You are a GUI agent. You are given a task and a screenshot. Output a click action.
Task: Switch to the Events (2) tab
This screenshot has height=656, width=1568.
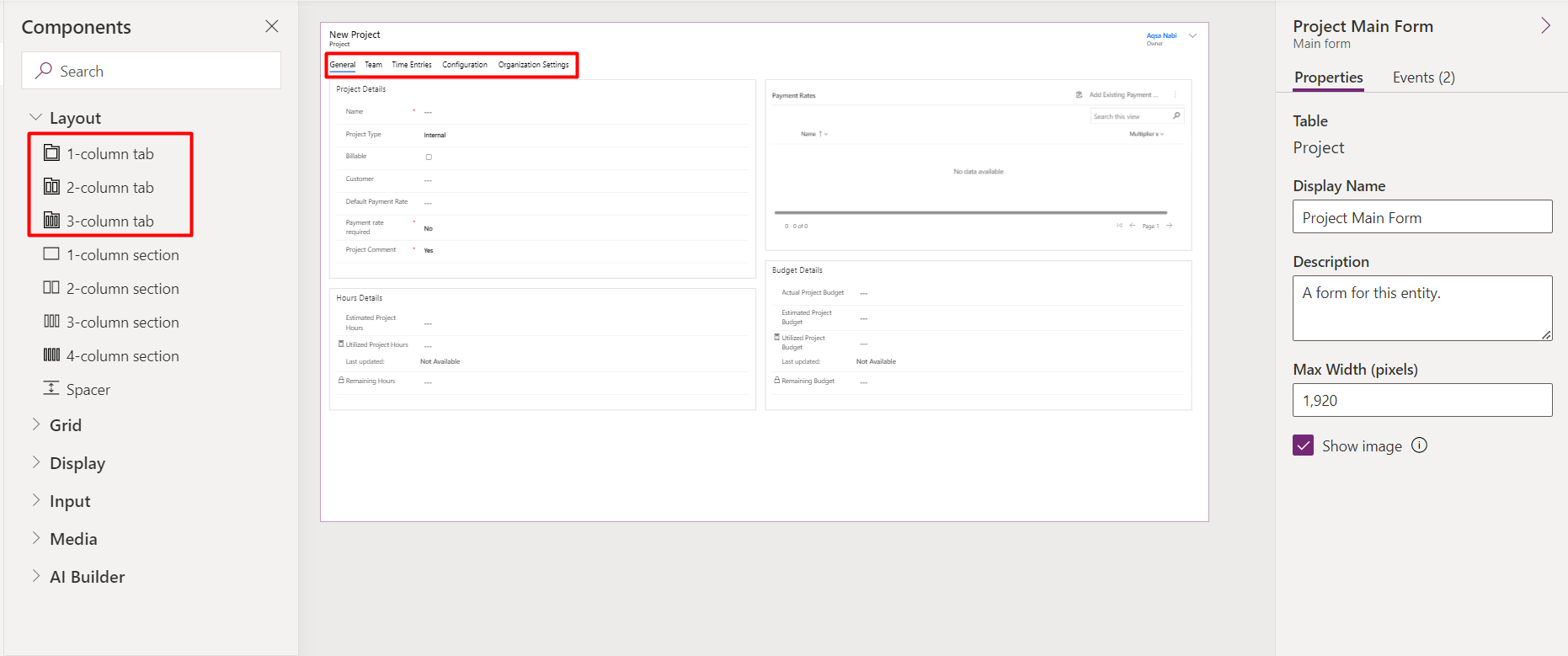1423,77
